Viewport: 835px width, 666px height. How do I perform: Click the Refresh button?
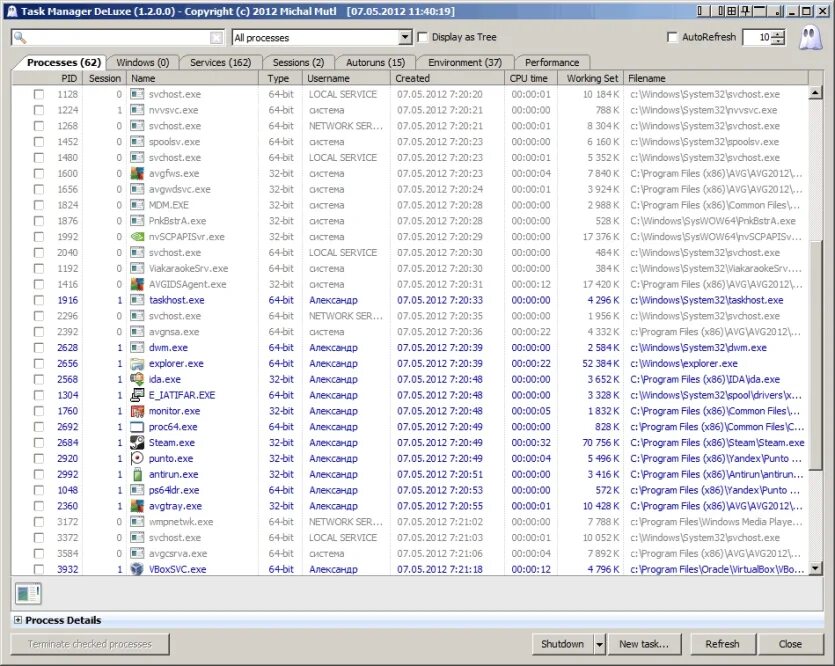tap(722, 644)
